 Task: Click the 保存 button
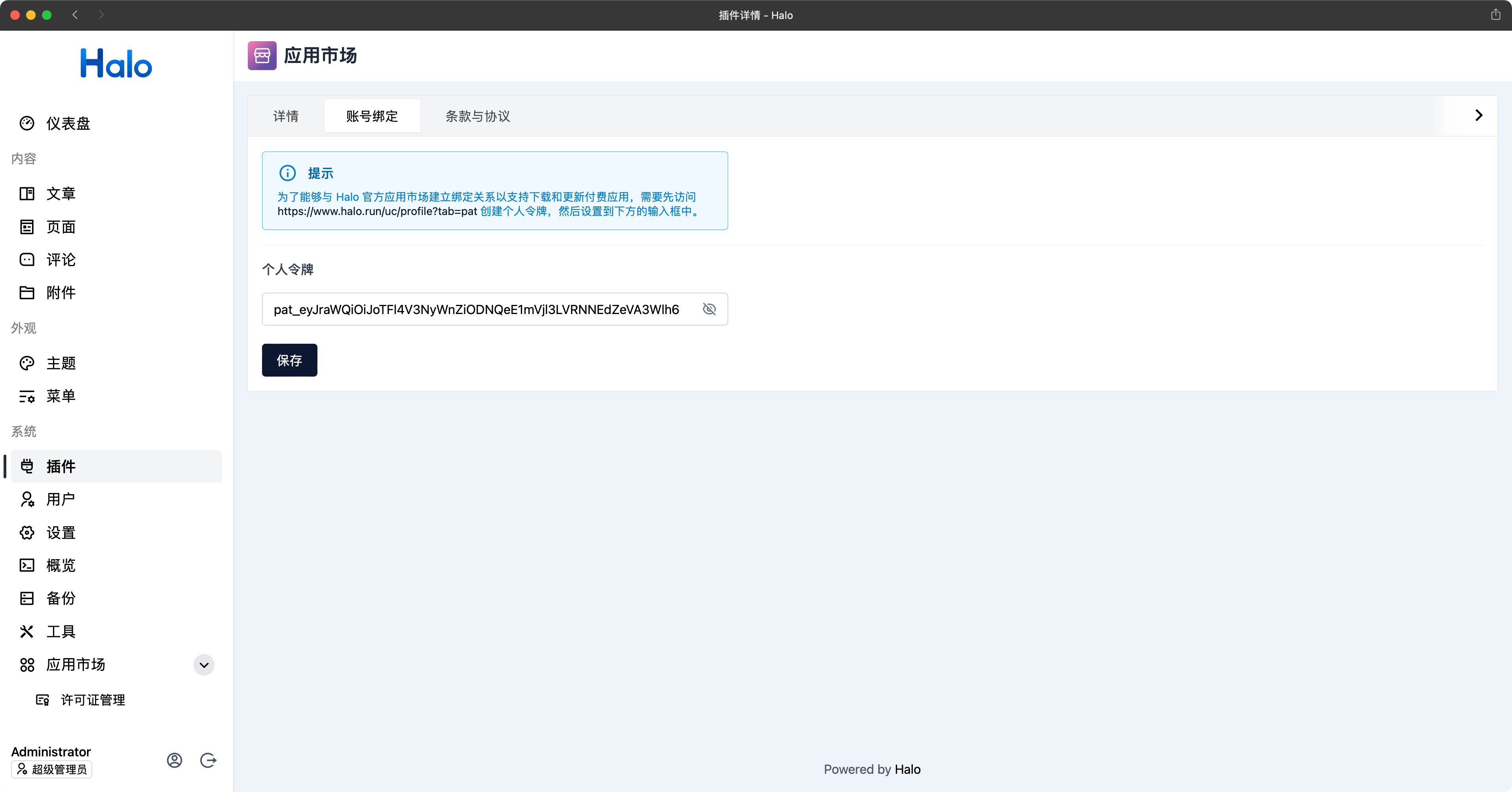pos(289,360)
